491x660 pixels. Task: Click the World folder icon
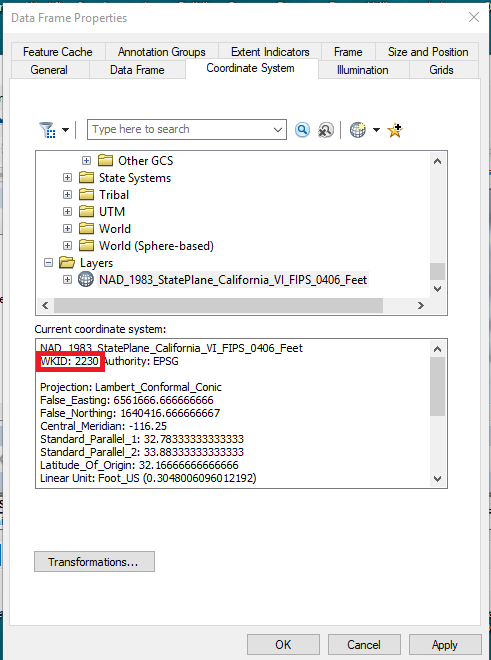[86, 229]
